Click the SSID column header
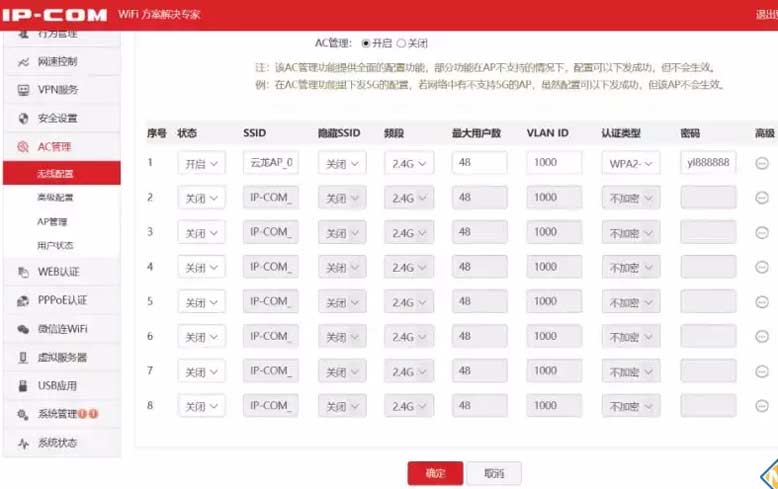 [255, 133]
